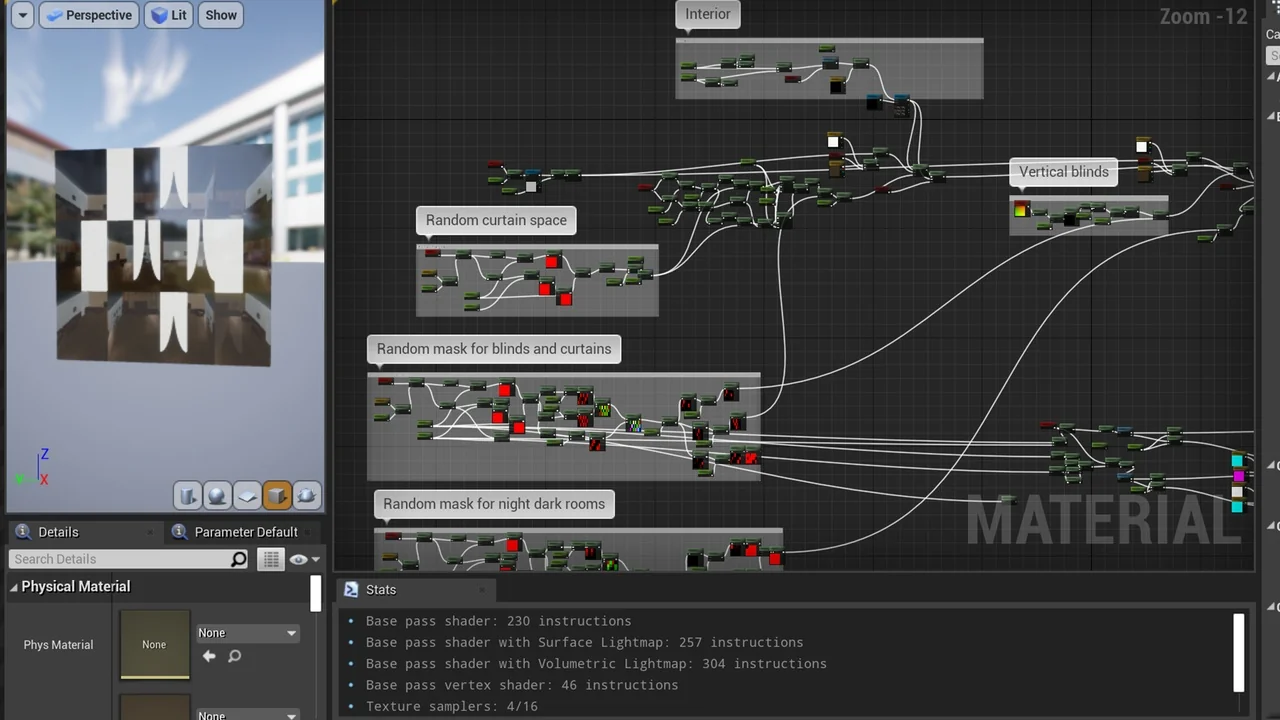Click the Show button in the viewport
The height and width of the screenshot is (720, 1280).
coord(221,15)
